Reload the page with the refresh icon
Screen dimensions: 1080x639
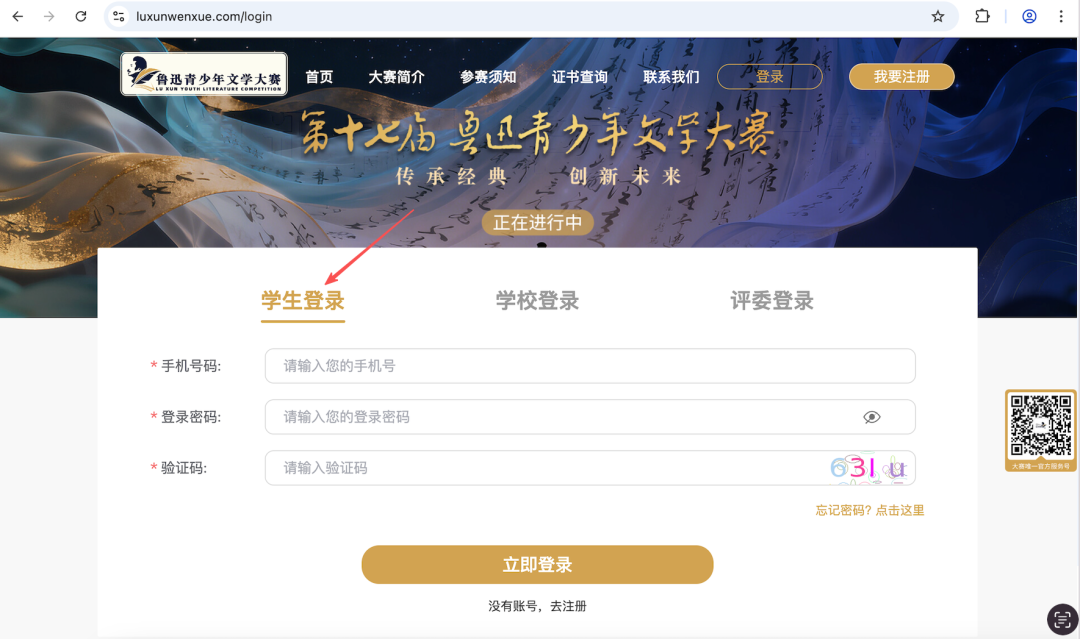81,17
